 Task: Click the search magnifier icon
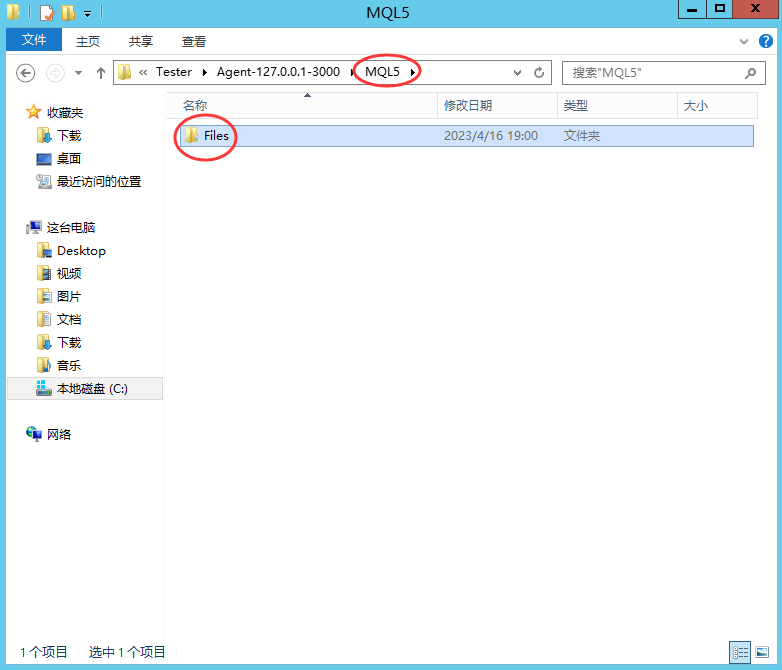click(x=751, y=73)
